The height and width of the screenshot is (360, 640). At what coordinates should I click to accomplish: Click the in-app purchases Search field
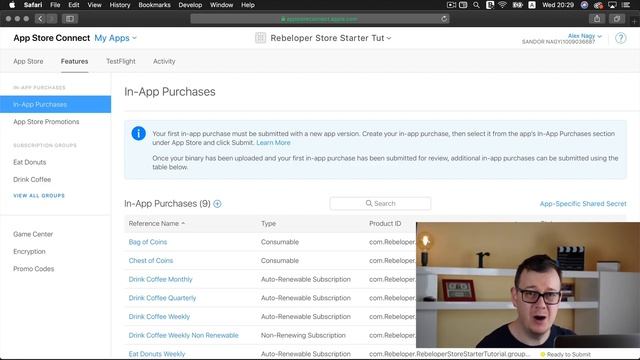(380, 203)
